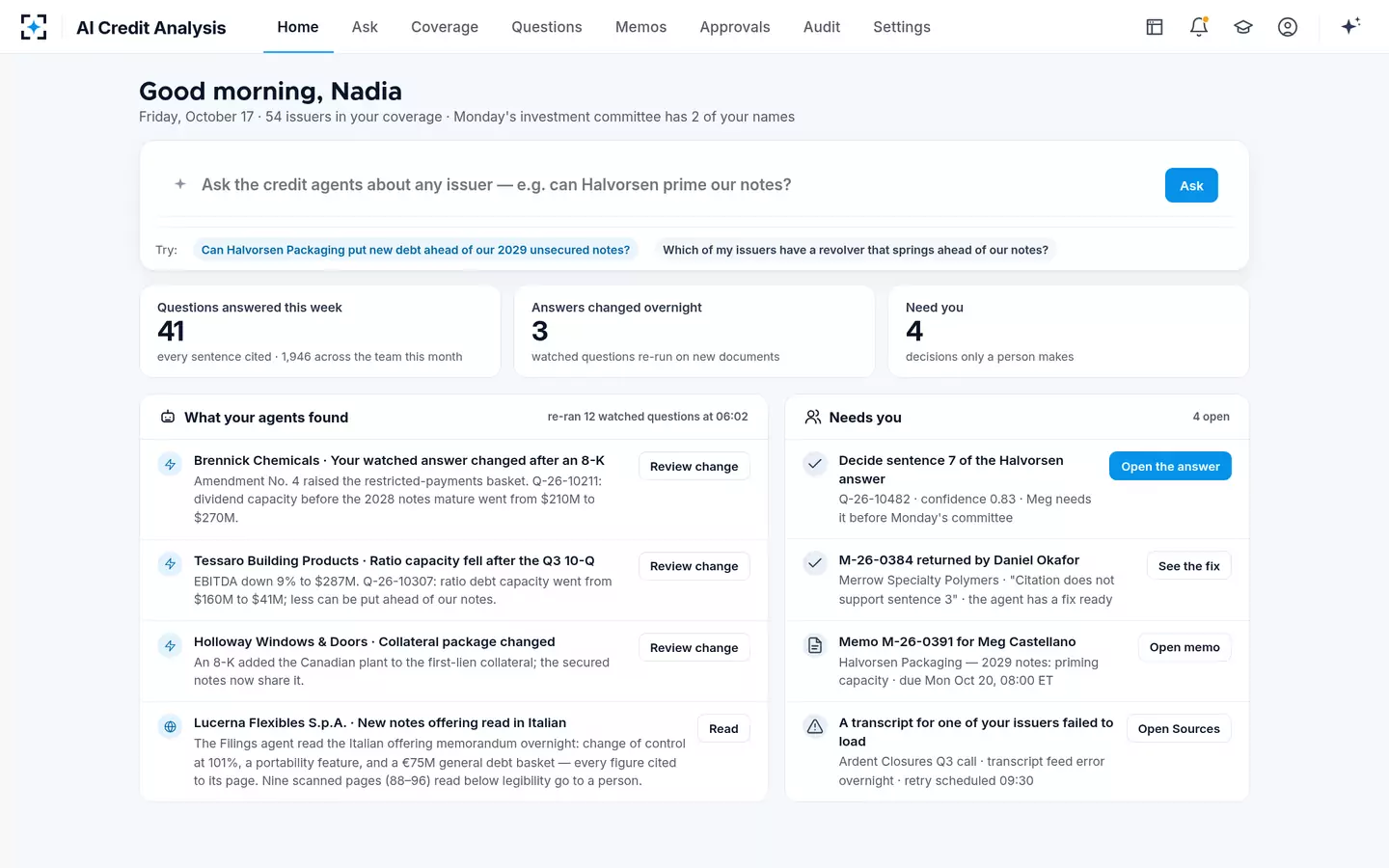Viewport: 1389px width, 868px height.
Task: Focus the ask the credit agents input
Action: (x=675, y=185)
